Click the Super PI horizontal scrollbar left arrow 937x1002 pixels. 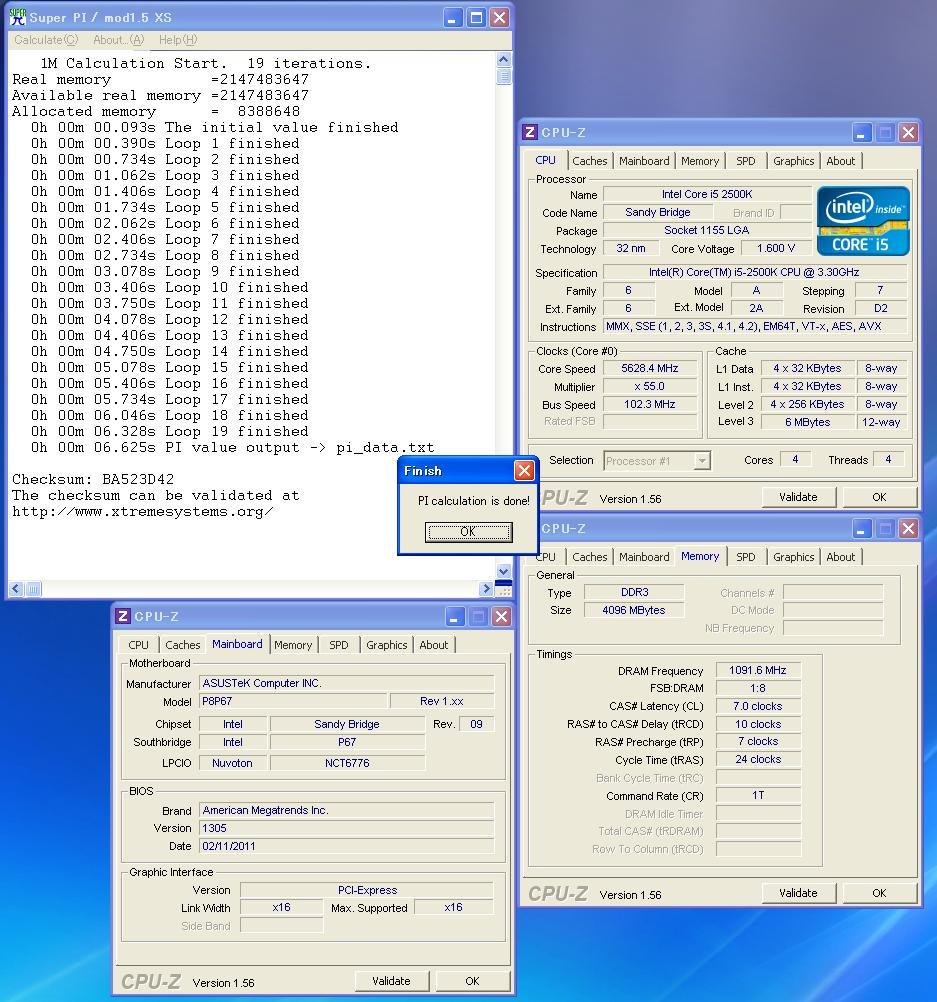(17, 589)
